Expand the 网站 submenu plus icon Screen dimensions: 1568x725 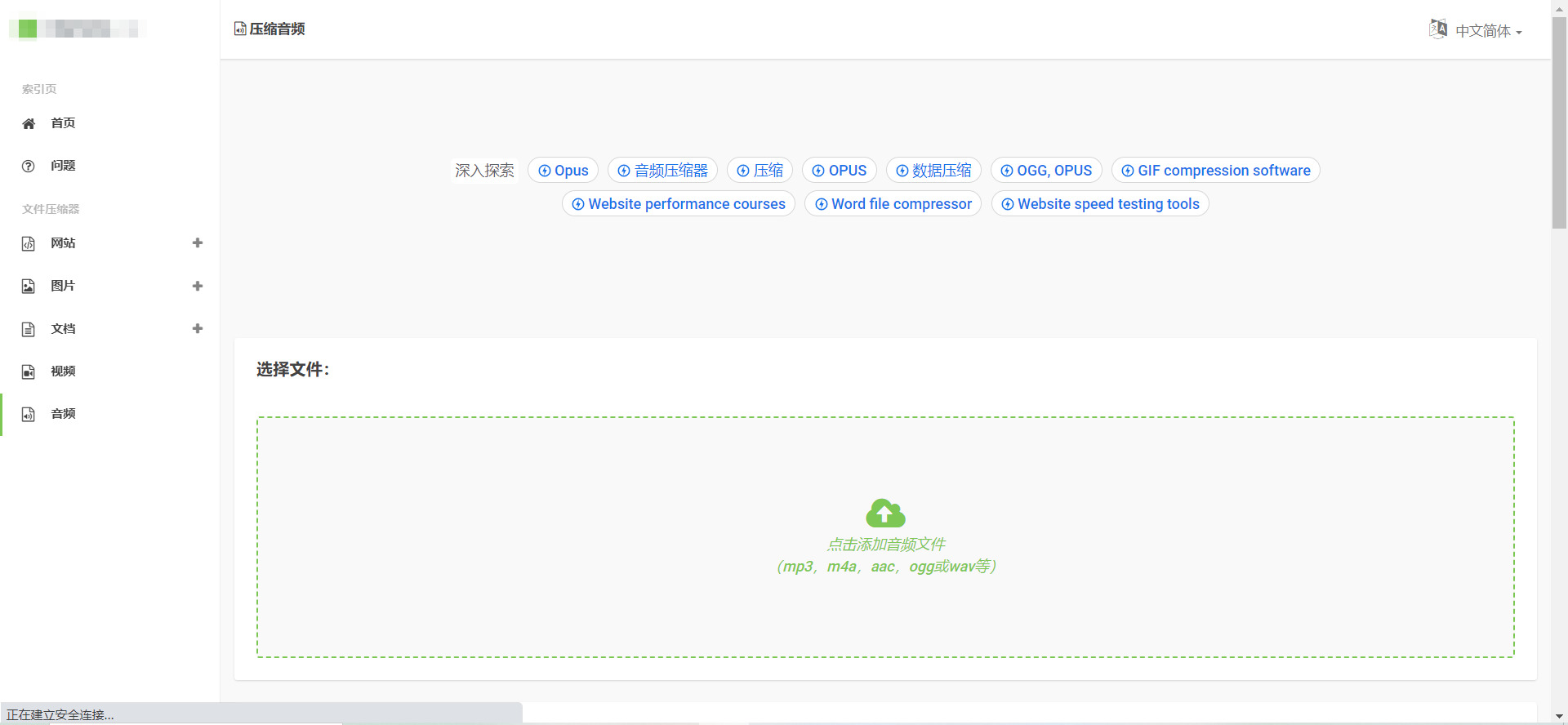(x=197, y=242)
